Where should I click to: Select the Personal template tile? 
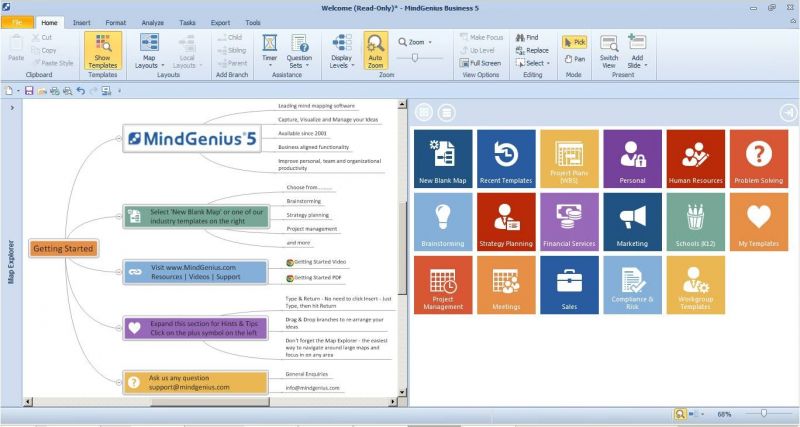pos(633,159)
